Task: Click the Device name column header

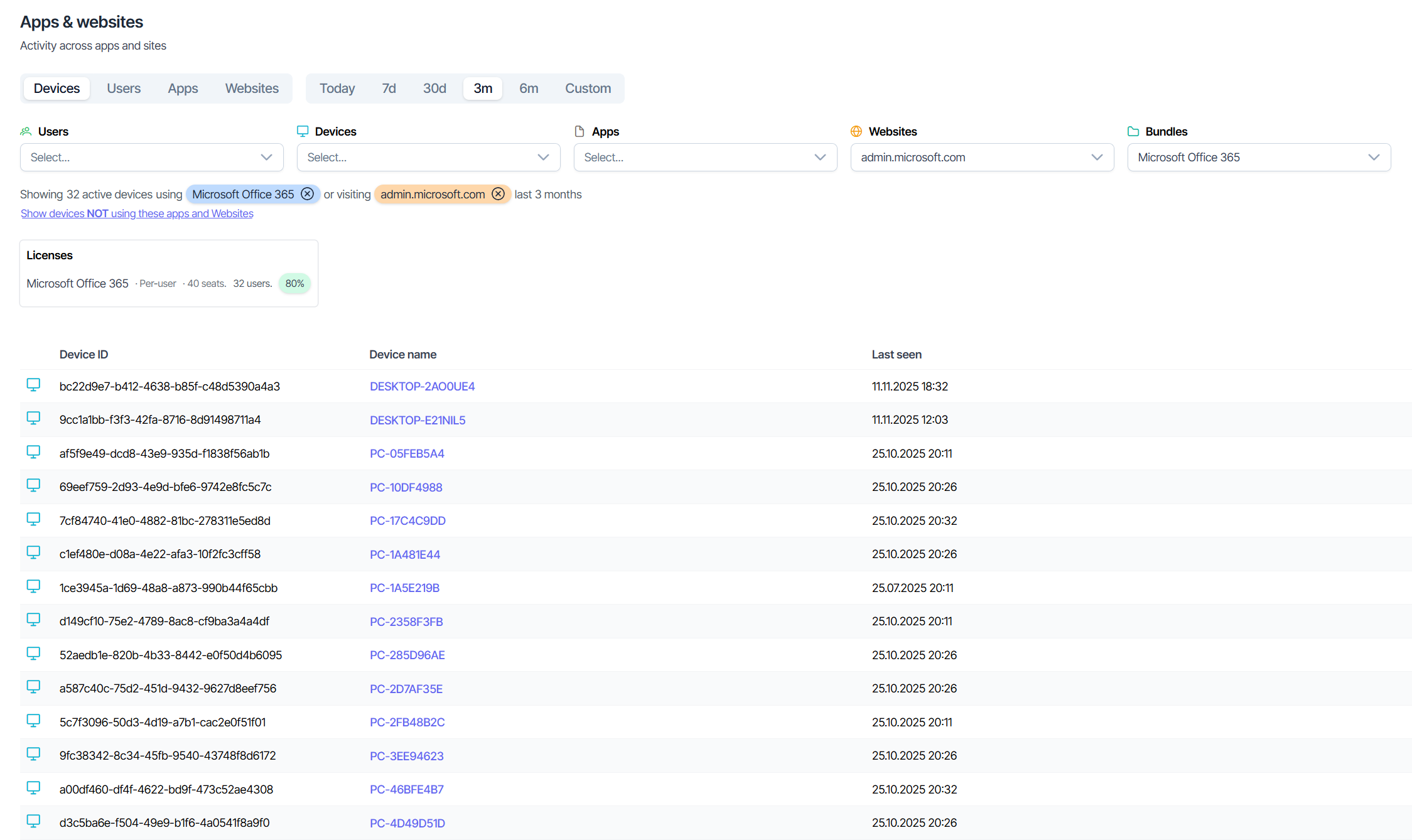Action: 402,354
